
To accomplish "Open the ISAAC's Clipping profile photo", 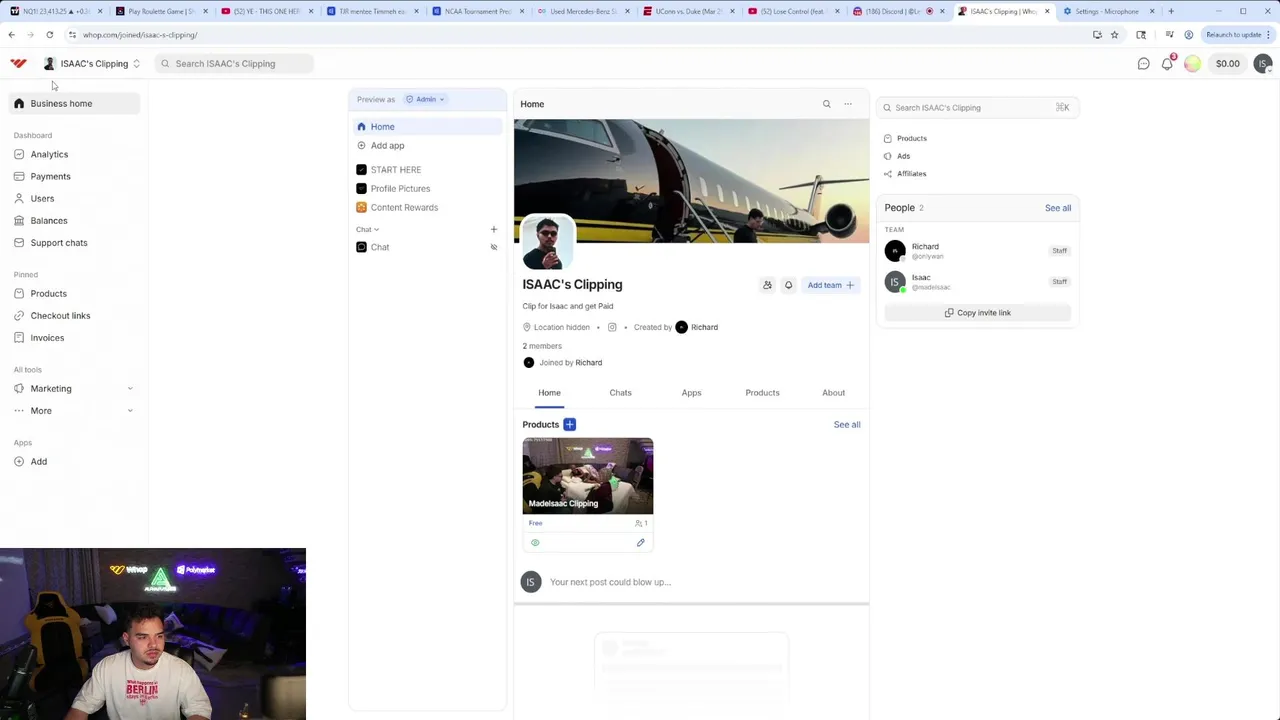I will tap(547, 243).
